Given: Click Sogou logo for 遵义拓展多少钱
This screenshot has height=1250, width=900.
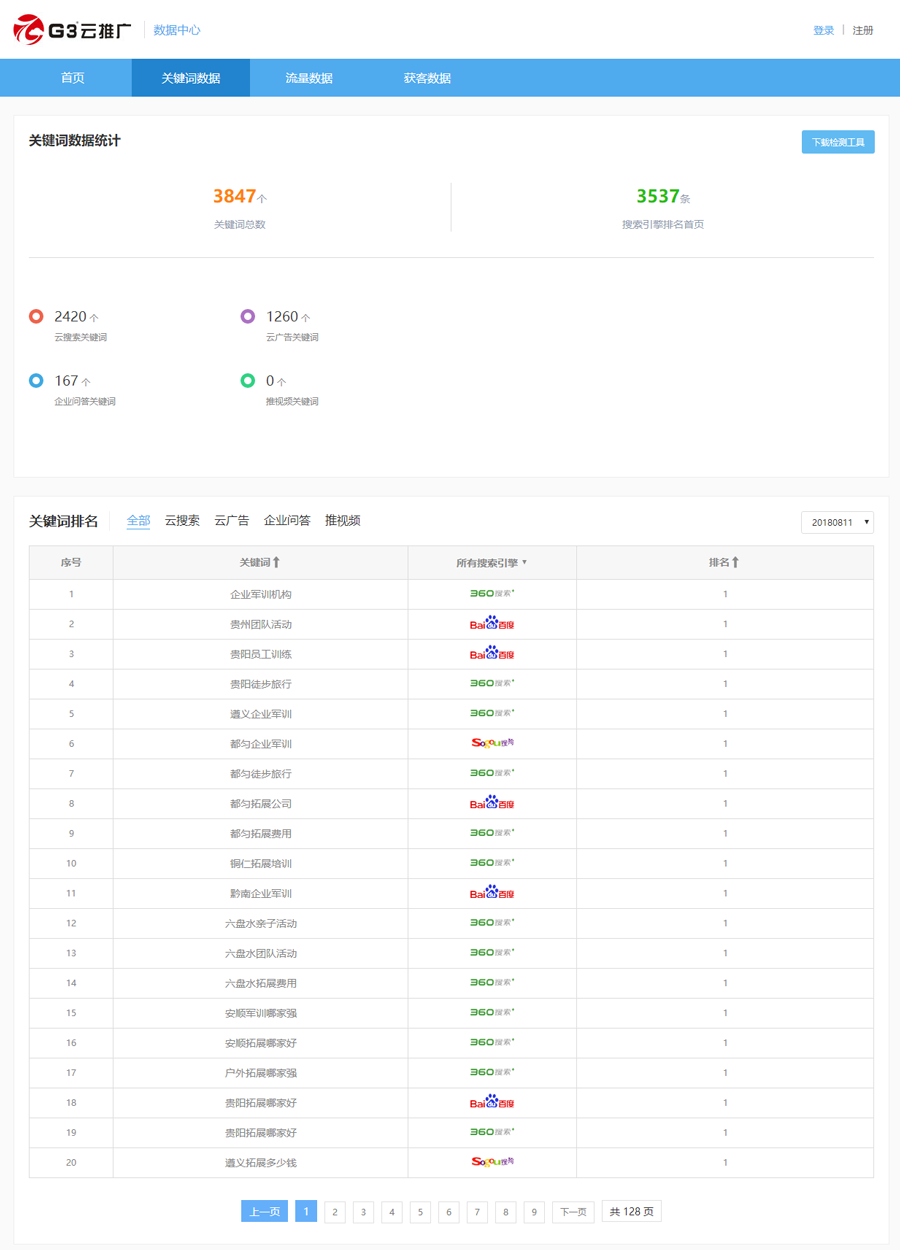Looking at the screenshot, I should coord(492,1162).
